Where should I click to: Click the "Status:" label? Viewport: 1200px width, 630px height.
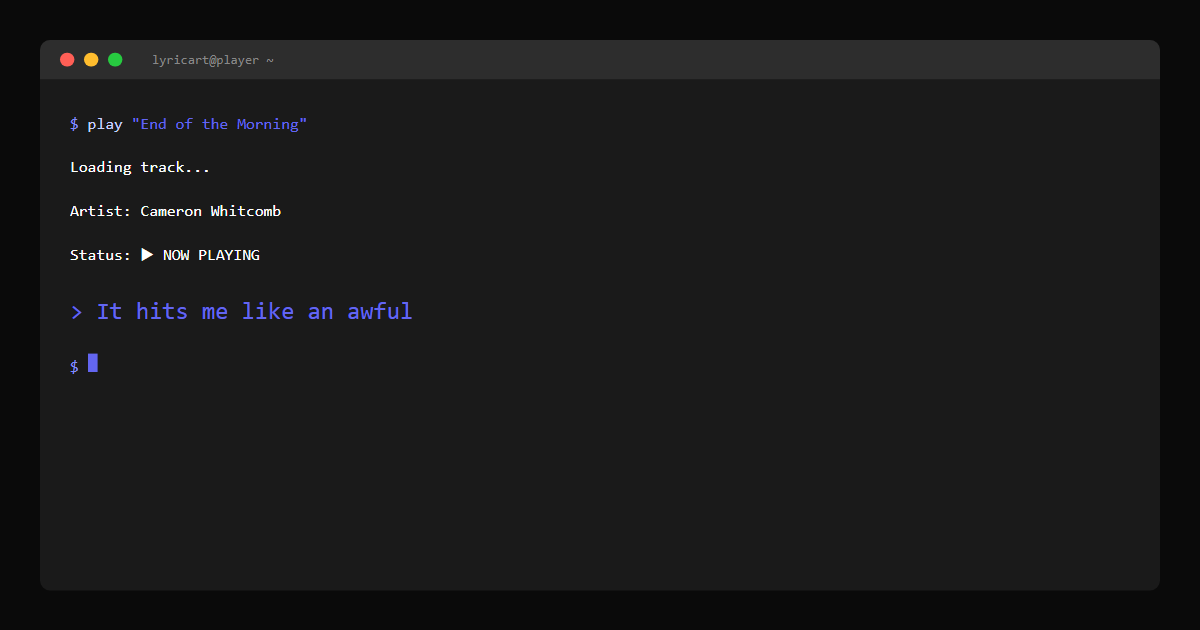click(x=100, y=255)
